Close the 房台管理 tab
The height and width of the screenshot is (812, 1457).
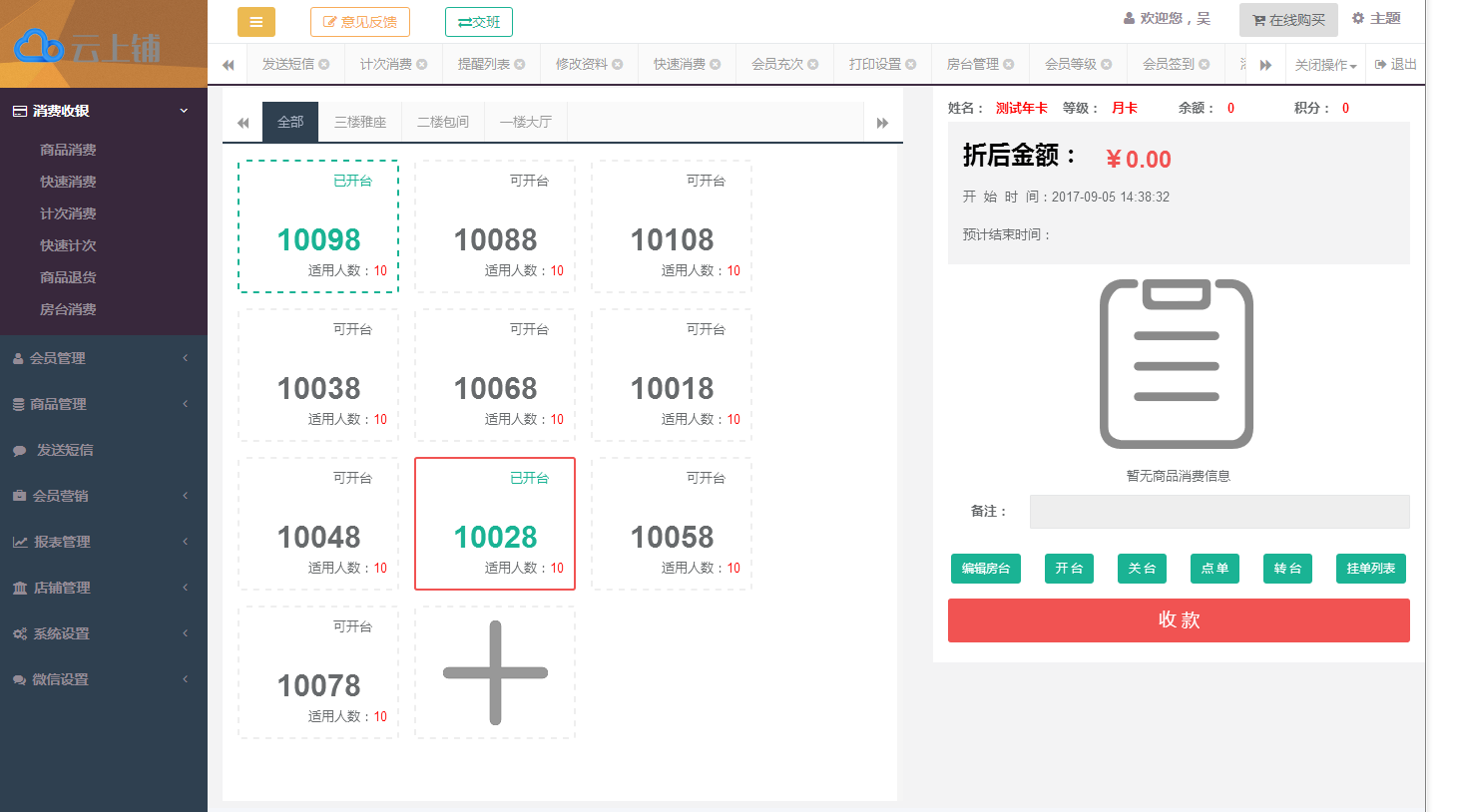(x=1009, y=64)
